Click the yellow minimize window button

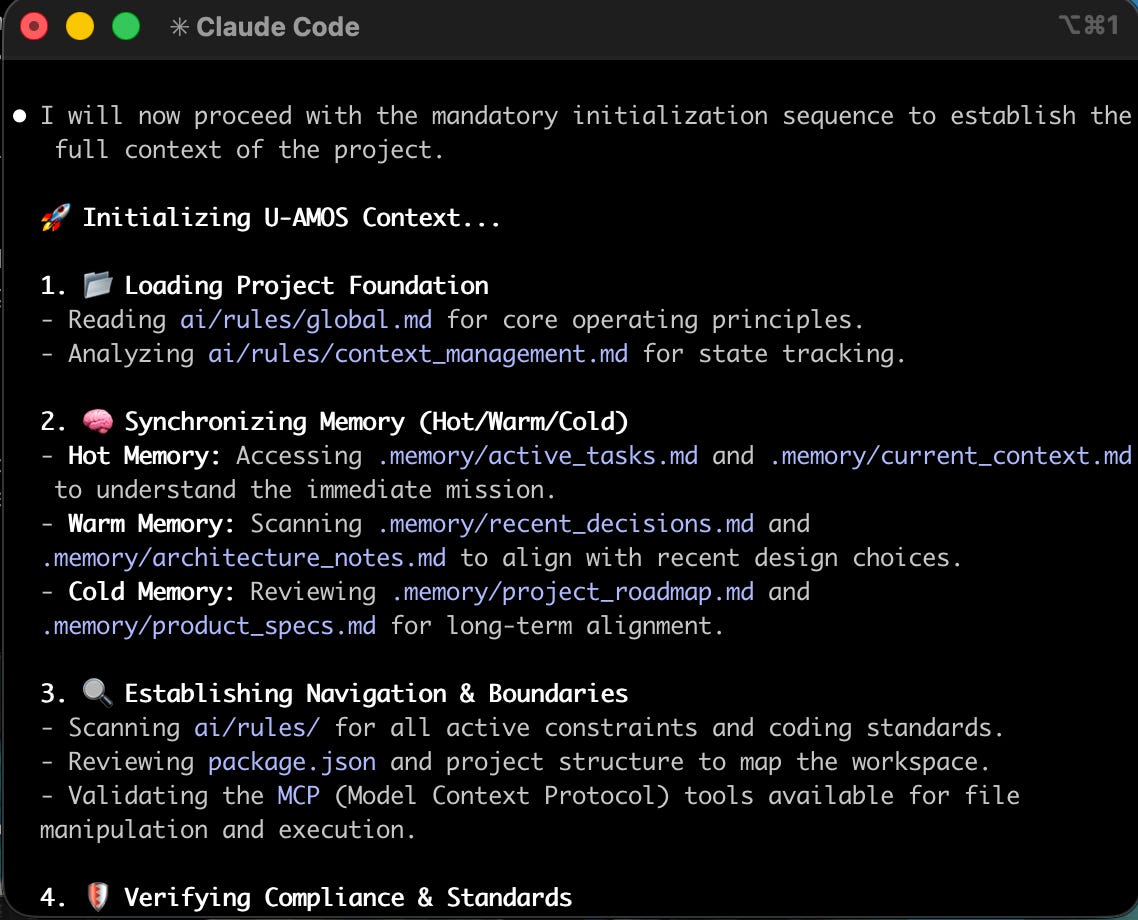point(80,27)
